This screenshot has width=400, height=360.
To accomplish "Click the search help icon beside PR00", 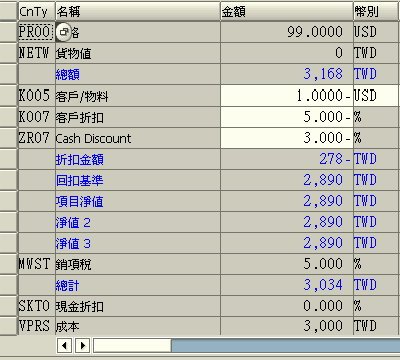I will pyautogui.click(x=63, y=32).
